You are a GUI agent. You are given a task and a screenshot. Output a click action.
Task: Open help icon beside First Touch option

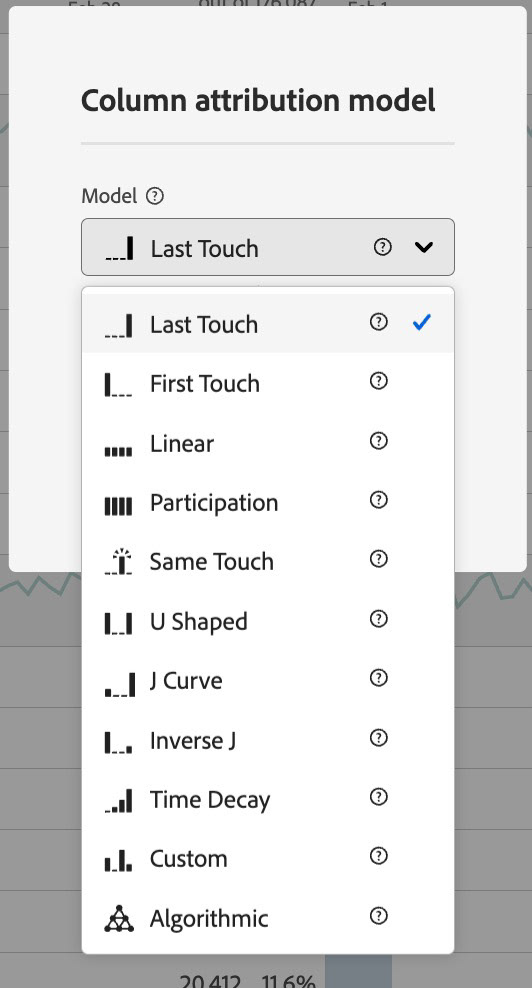click(378, 381)
